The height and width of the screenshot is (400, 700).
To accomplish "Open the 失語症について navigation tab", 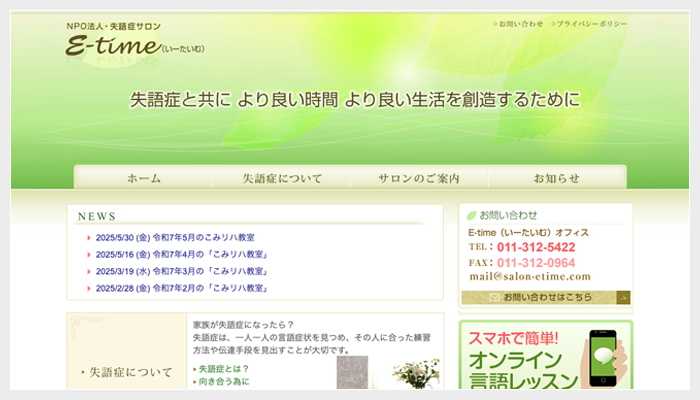I will click(282, 178).
